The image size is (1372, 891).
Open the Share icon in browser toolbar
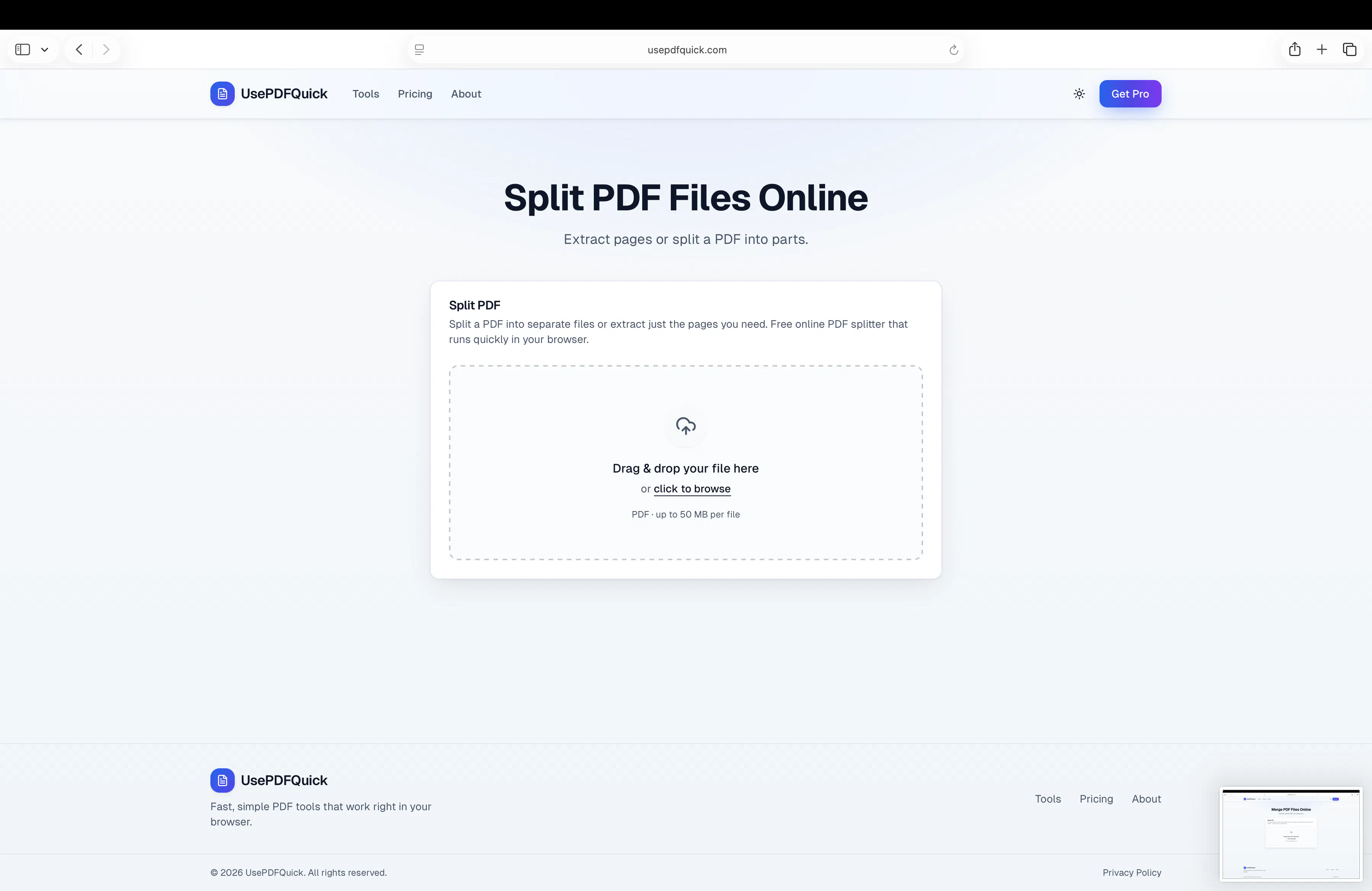click(x=1295, y=49)
